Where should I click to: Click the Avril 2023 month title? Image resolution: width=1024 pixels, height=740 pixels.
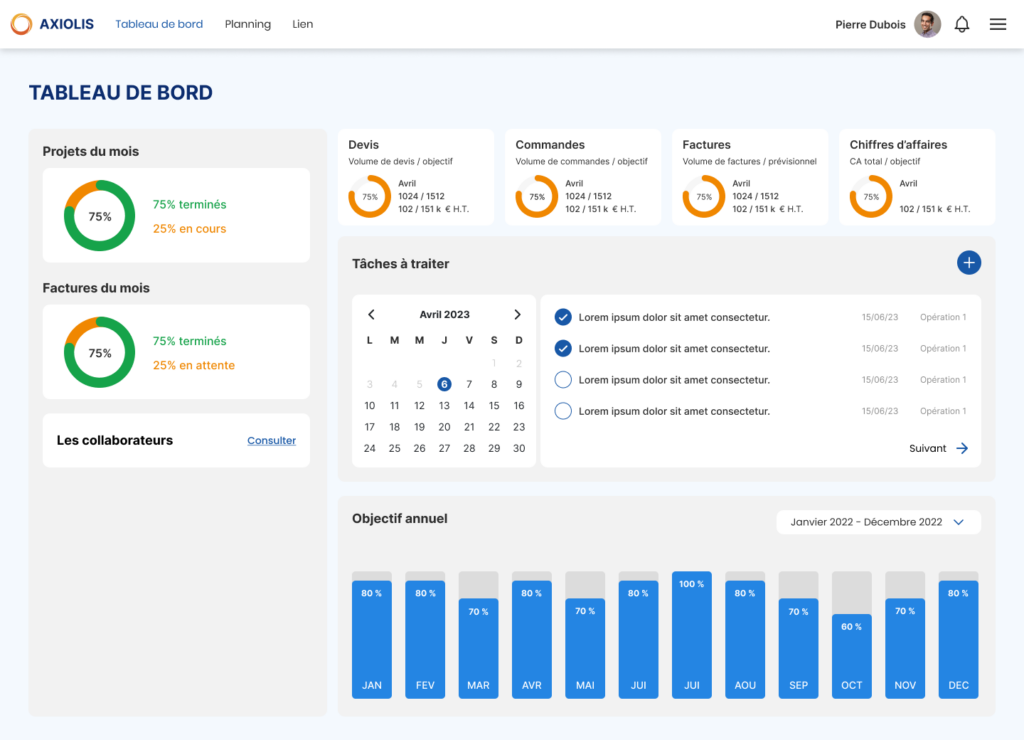[444, 315]
